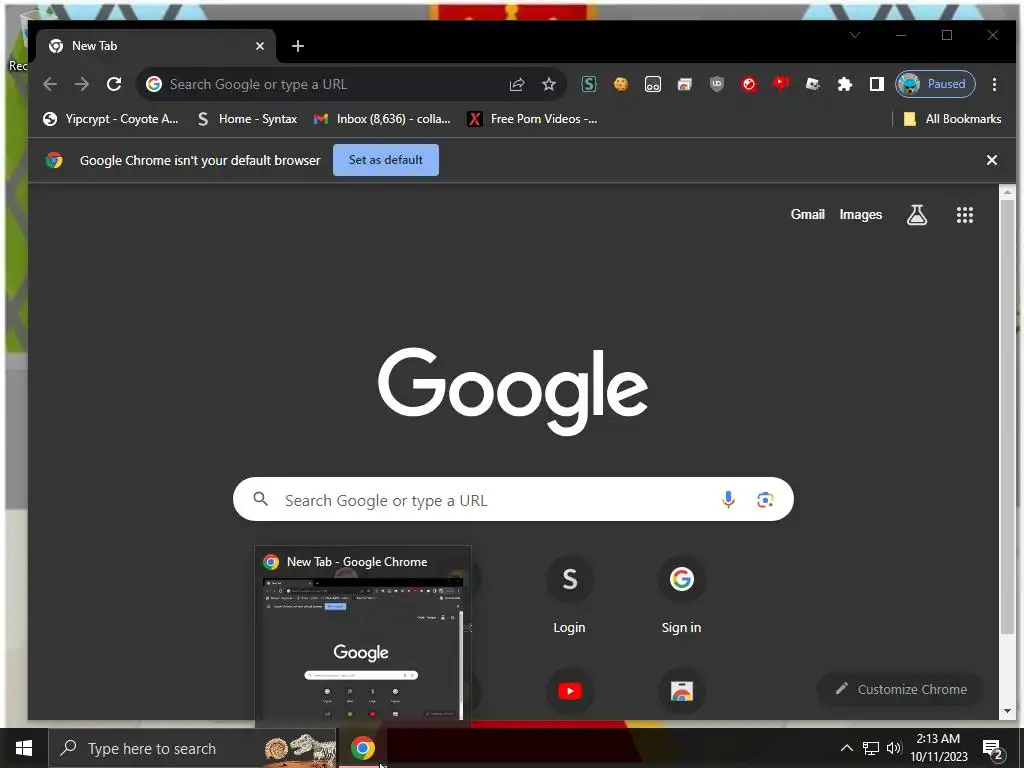Open the Chrome Web Store shortcut

(x=681, y=692)
